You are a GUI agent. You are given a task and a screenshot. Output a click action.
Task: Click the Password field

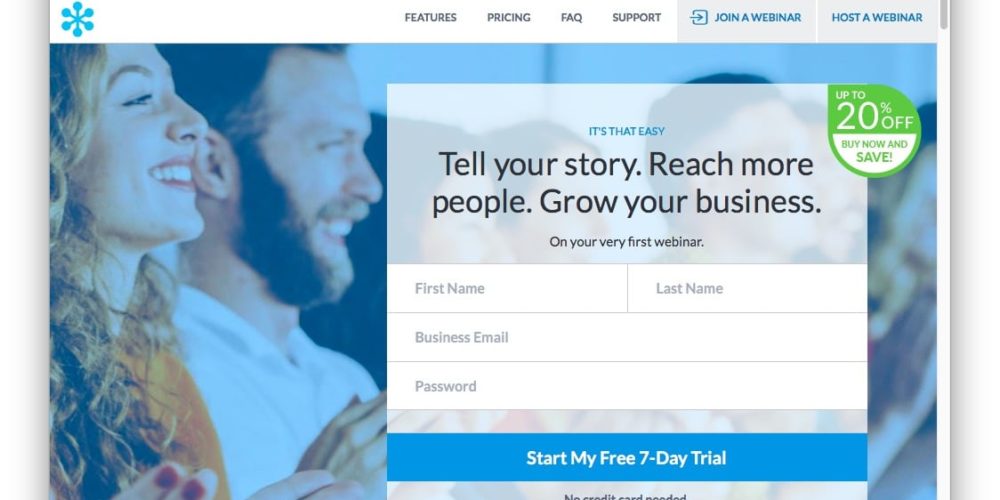[627, 386]
